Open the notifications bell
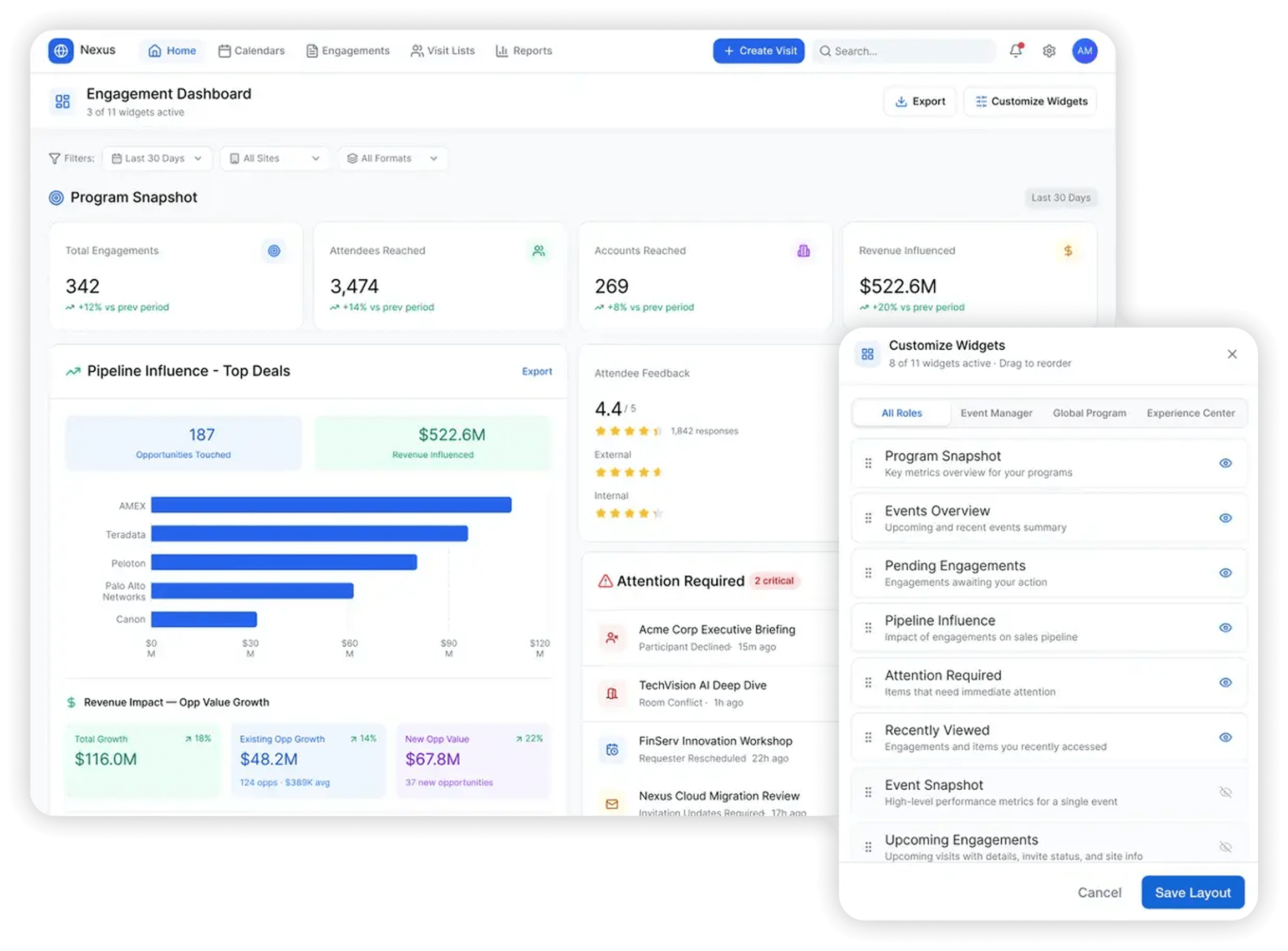Viewport: 1288px width, 951px height. 1016,50
